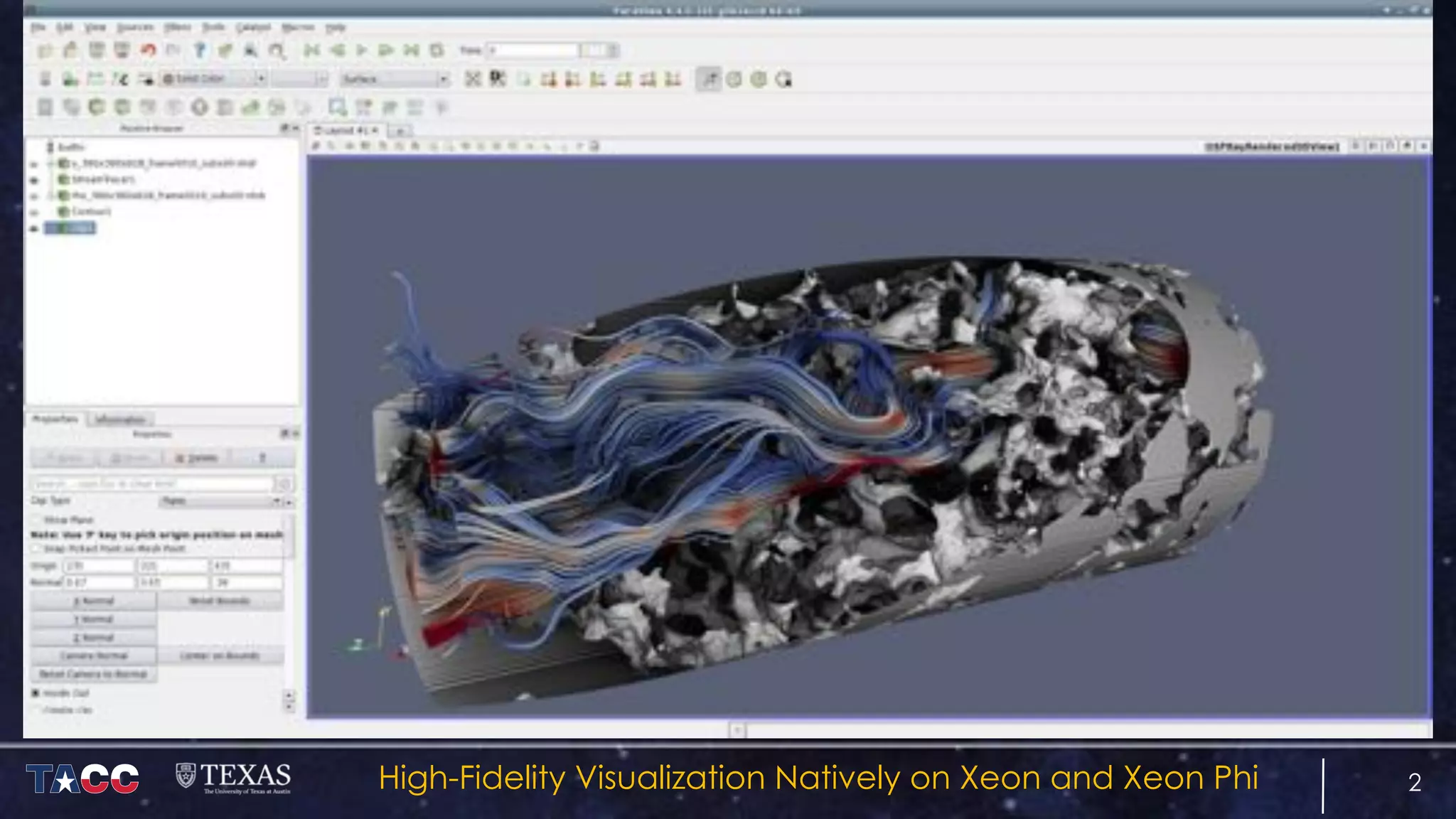Enable the Show Plane checkbox
Viewport: 1456px width, 819px height.
click(37, 520)
